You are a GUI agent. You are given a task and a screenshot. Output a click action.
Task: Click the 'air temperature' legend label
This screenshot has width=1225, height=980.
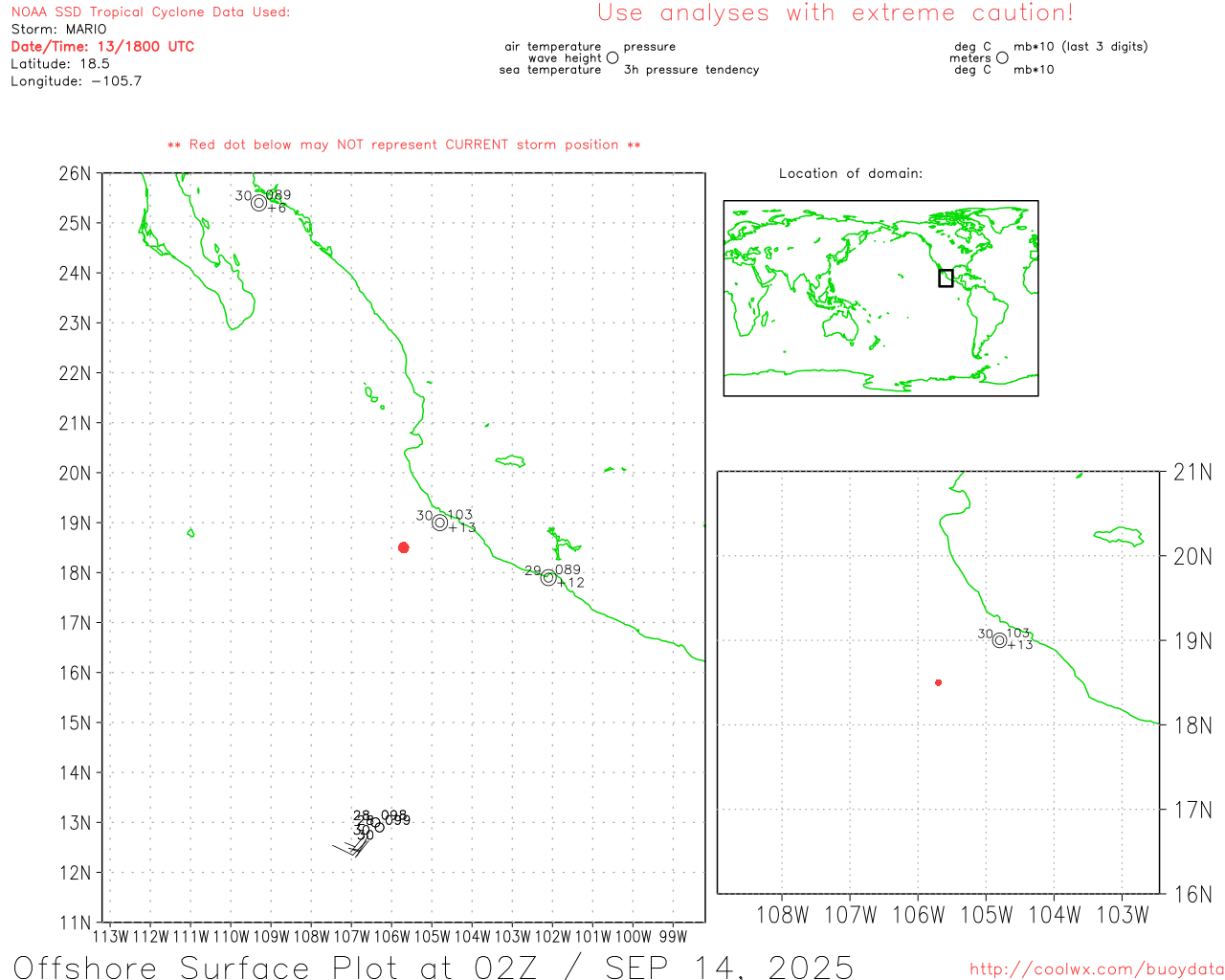click(x=553, y=47)
